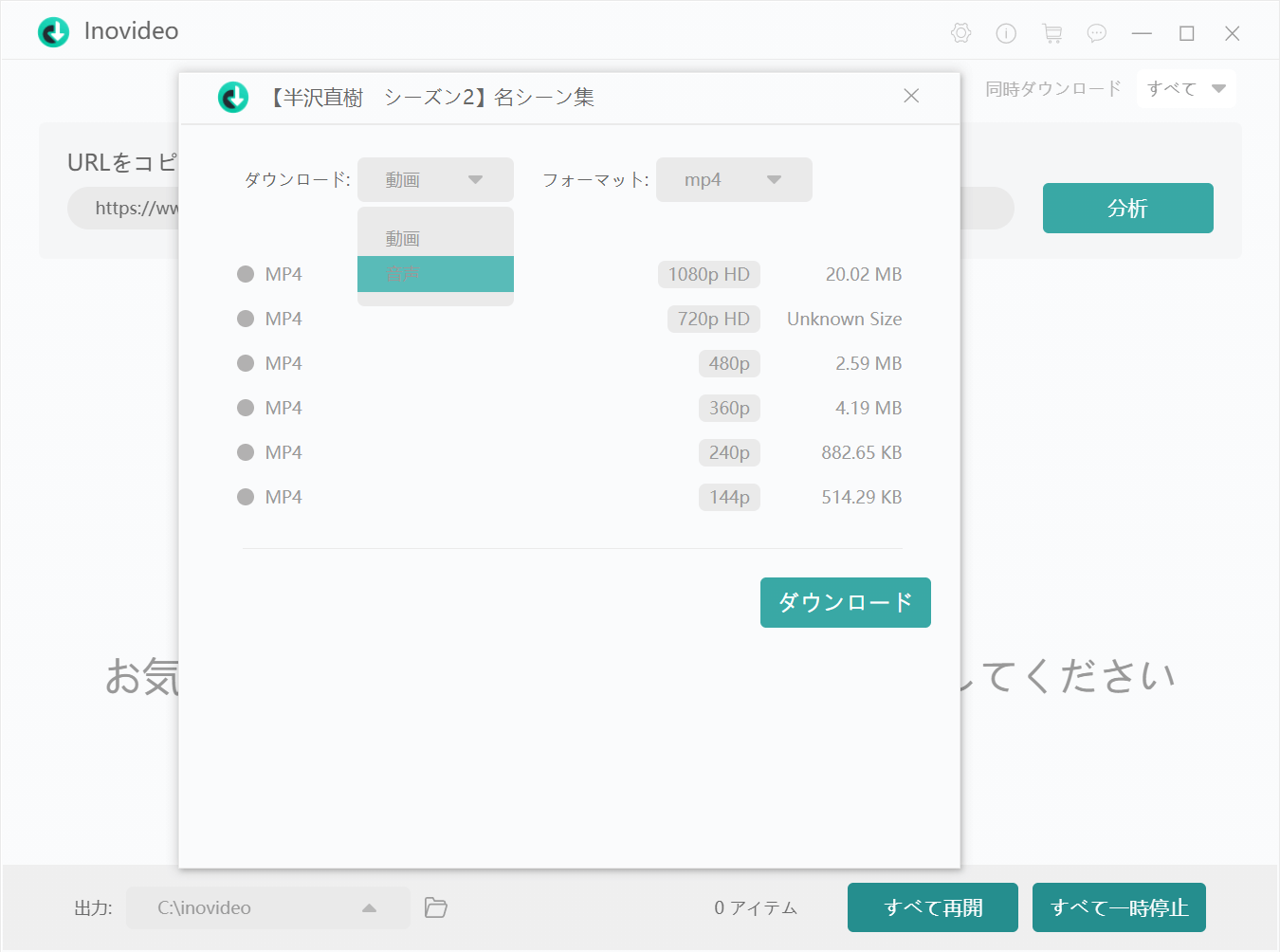Click the Unknown Size label
This screenshot has width=1280, height=952.
(845, 319)
